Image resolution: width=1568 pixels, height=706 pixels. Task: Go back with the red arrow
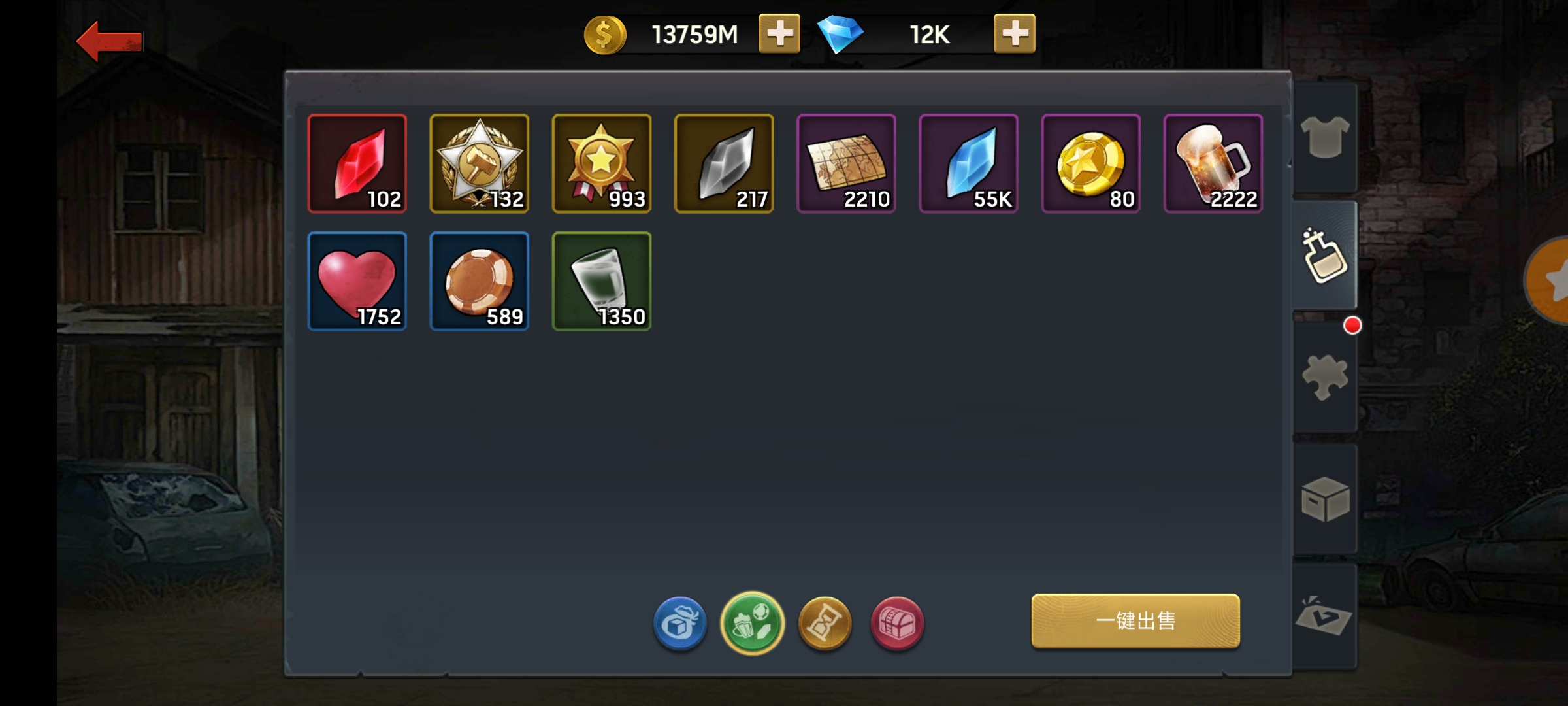pos(109,41)
